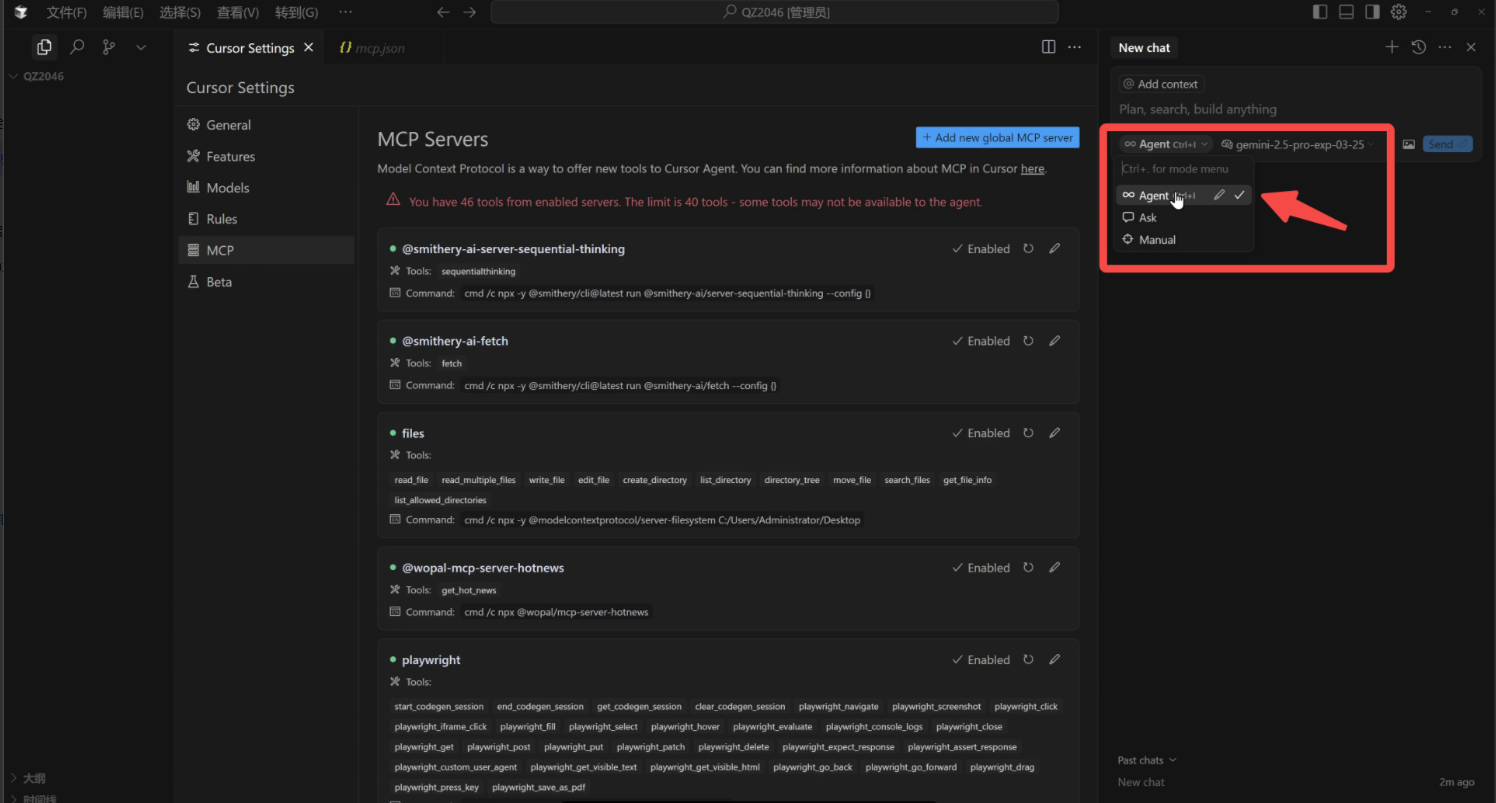Select the Source Control branch icon

coord(108,46)
